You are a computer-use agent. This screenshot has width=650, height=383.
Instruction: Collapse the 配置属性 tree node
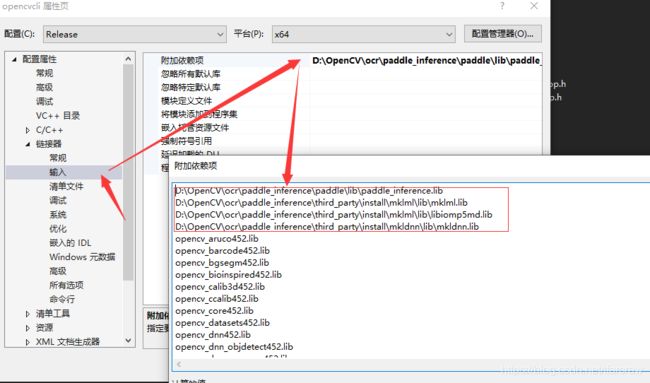click(14, 59)
